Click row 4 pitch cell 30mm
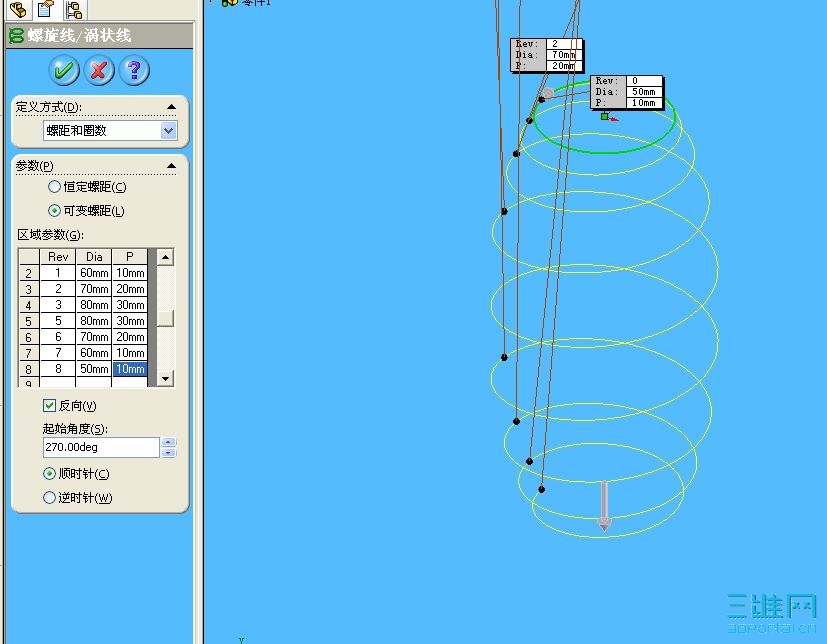Screen dimensions: 827x644 tap(130, 305)
